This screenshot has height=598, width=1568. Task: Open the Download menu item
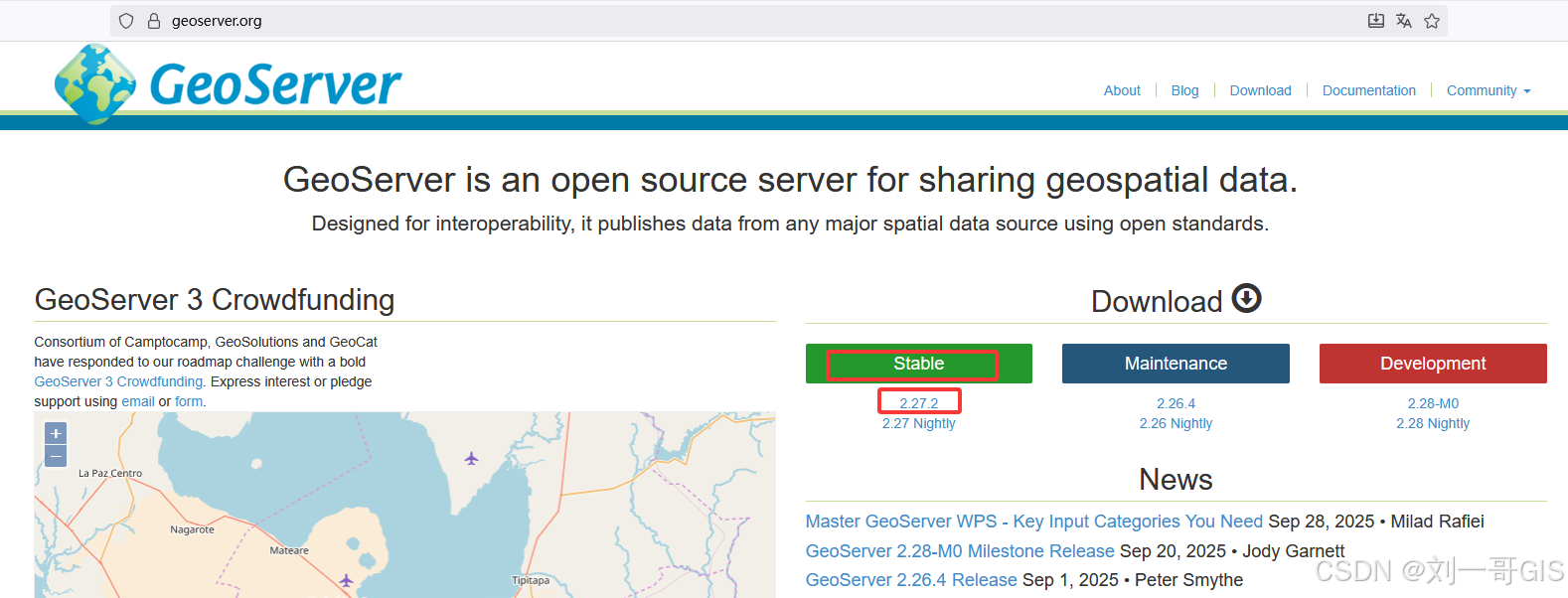[1260, 90]
